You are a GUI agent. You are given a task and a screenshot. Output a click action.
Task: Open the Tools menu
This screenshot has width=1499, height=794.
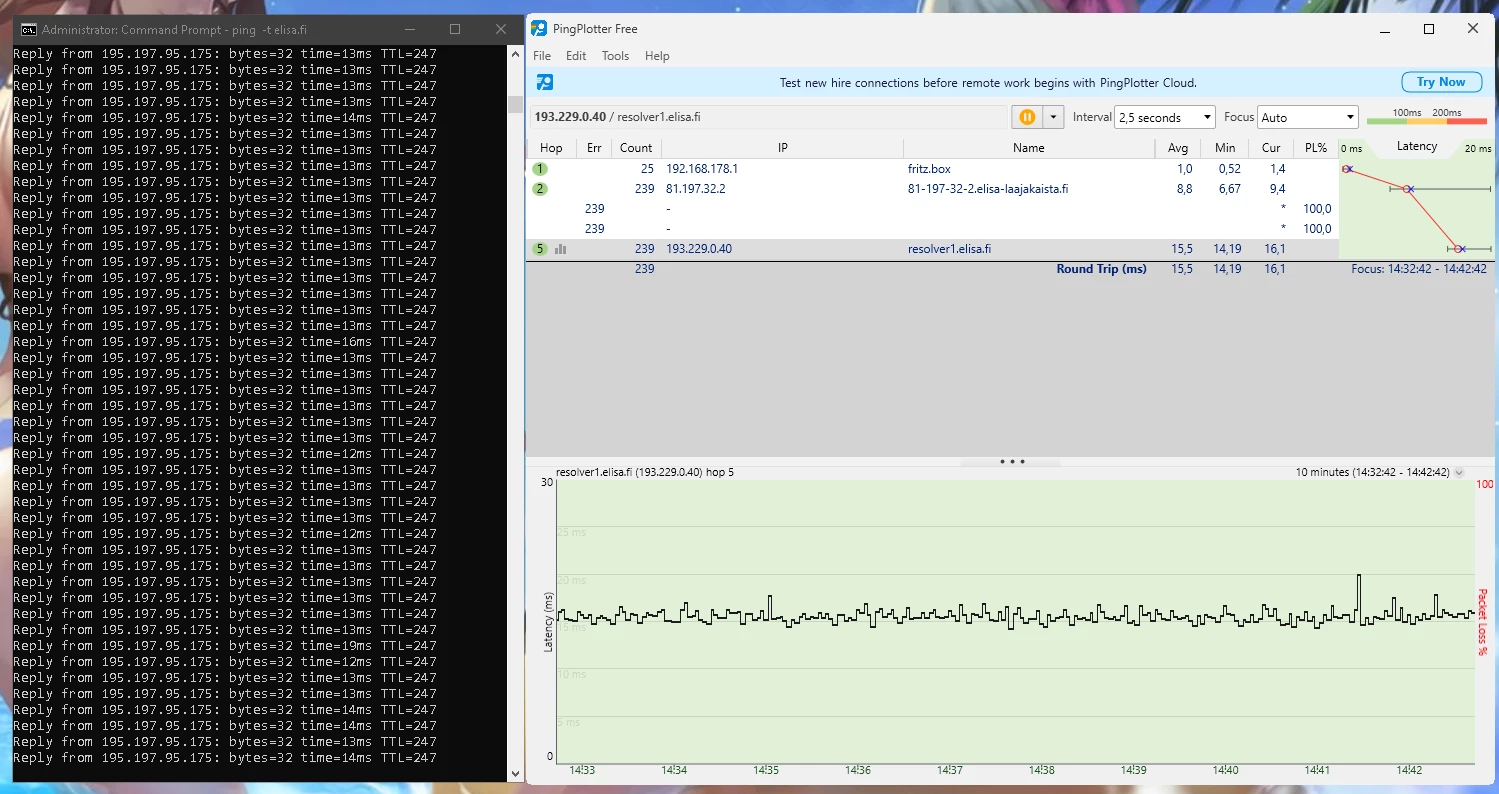(615, 56)
